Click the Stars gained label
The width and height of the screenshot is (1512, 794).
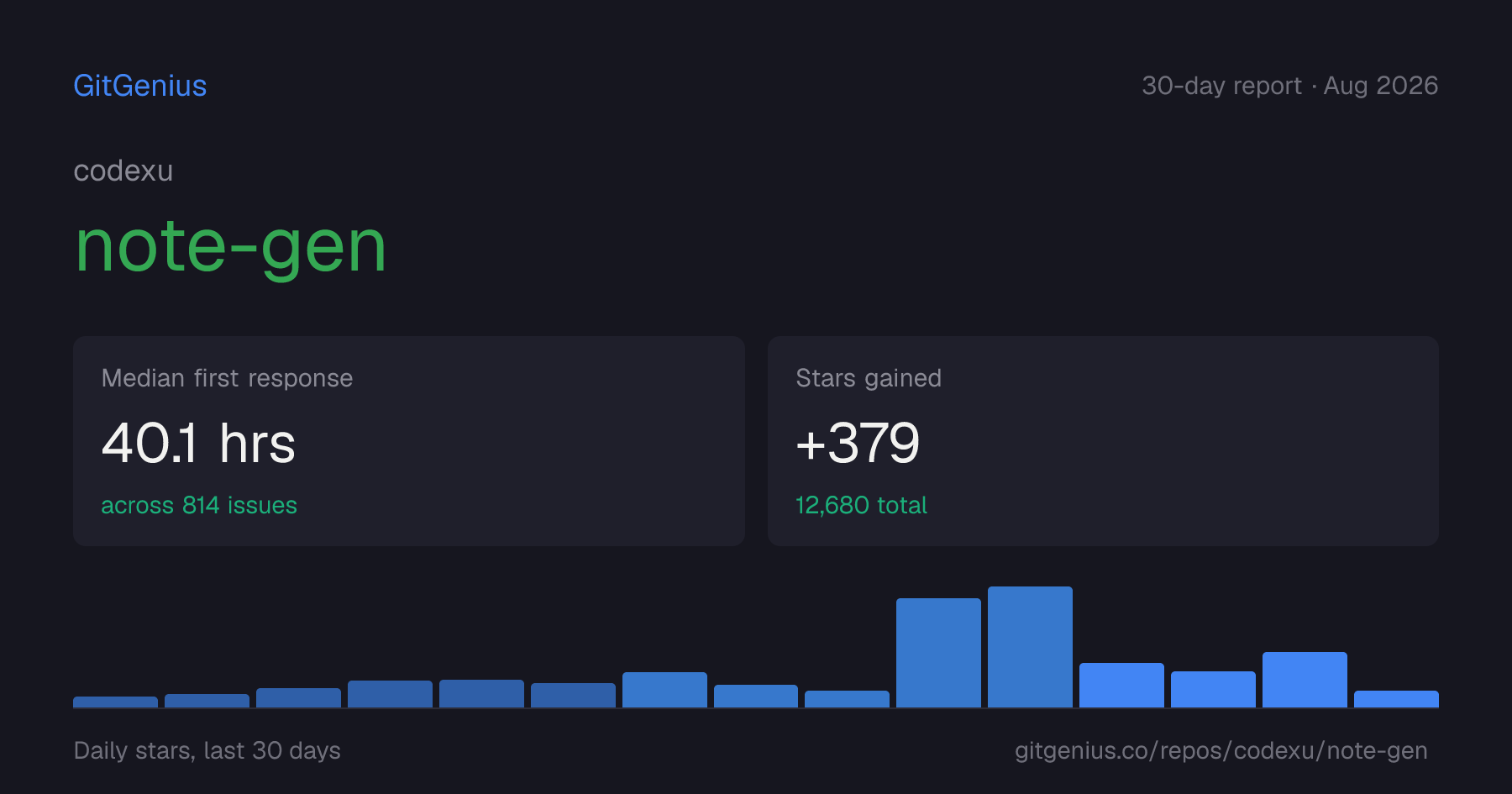click(869, 378)
